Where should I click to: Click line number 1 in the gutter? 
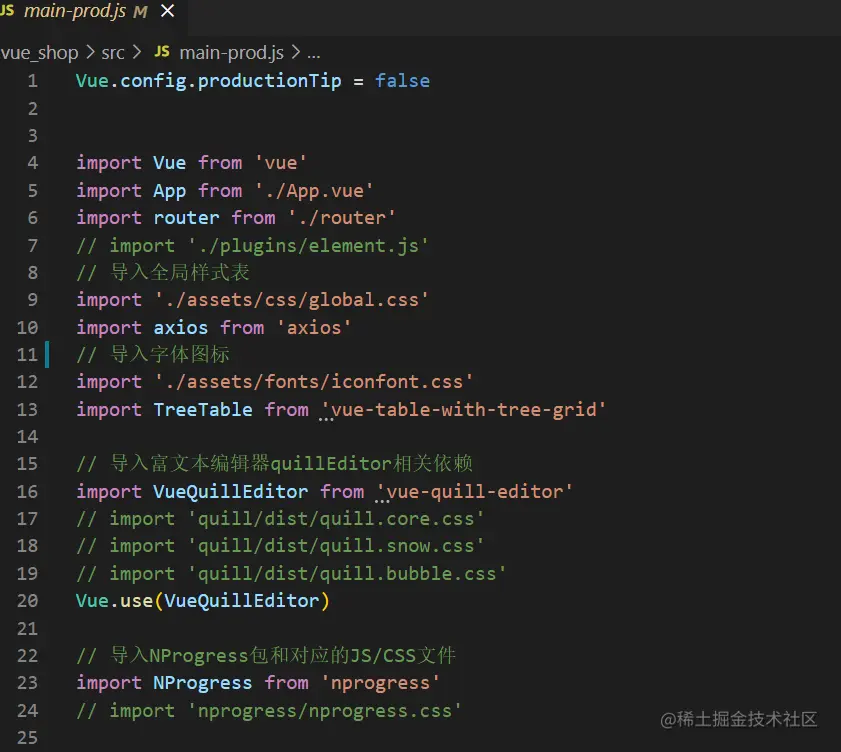[x=32, y=81]
